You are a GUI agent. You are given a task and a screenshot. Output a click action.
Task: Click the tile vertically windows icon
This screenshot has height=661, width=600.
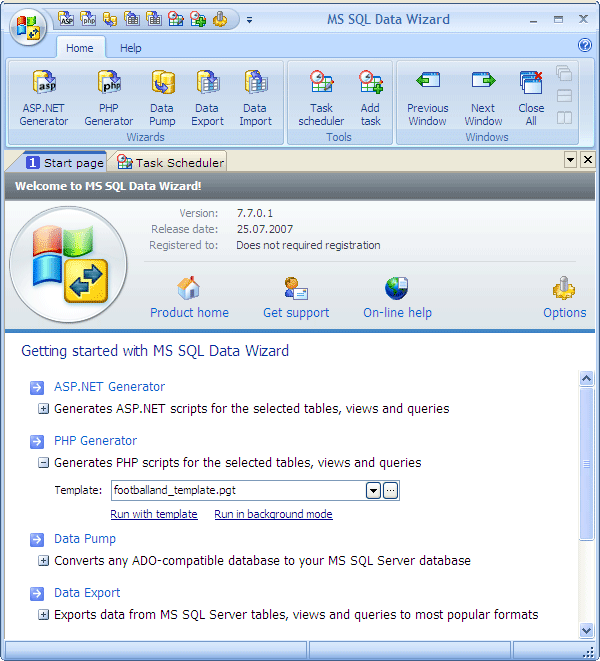click(x=564, y=118)
